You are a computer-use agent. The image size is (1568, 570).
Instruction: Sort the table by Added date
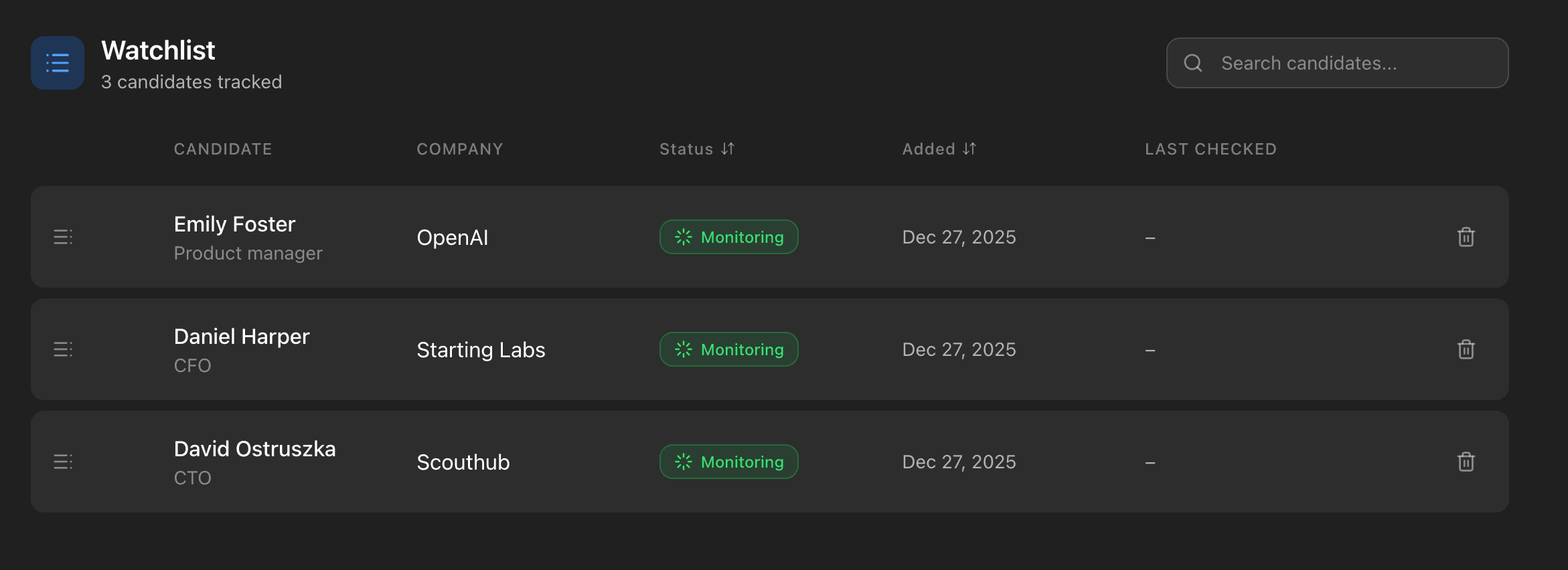pyautogui.click(x=939, y=149)
